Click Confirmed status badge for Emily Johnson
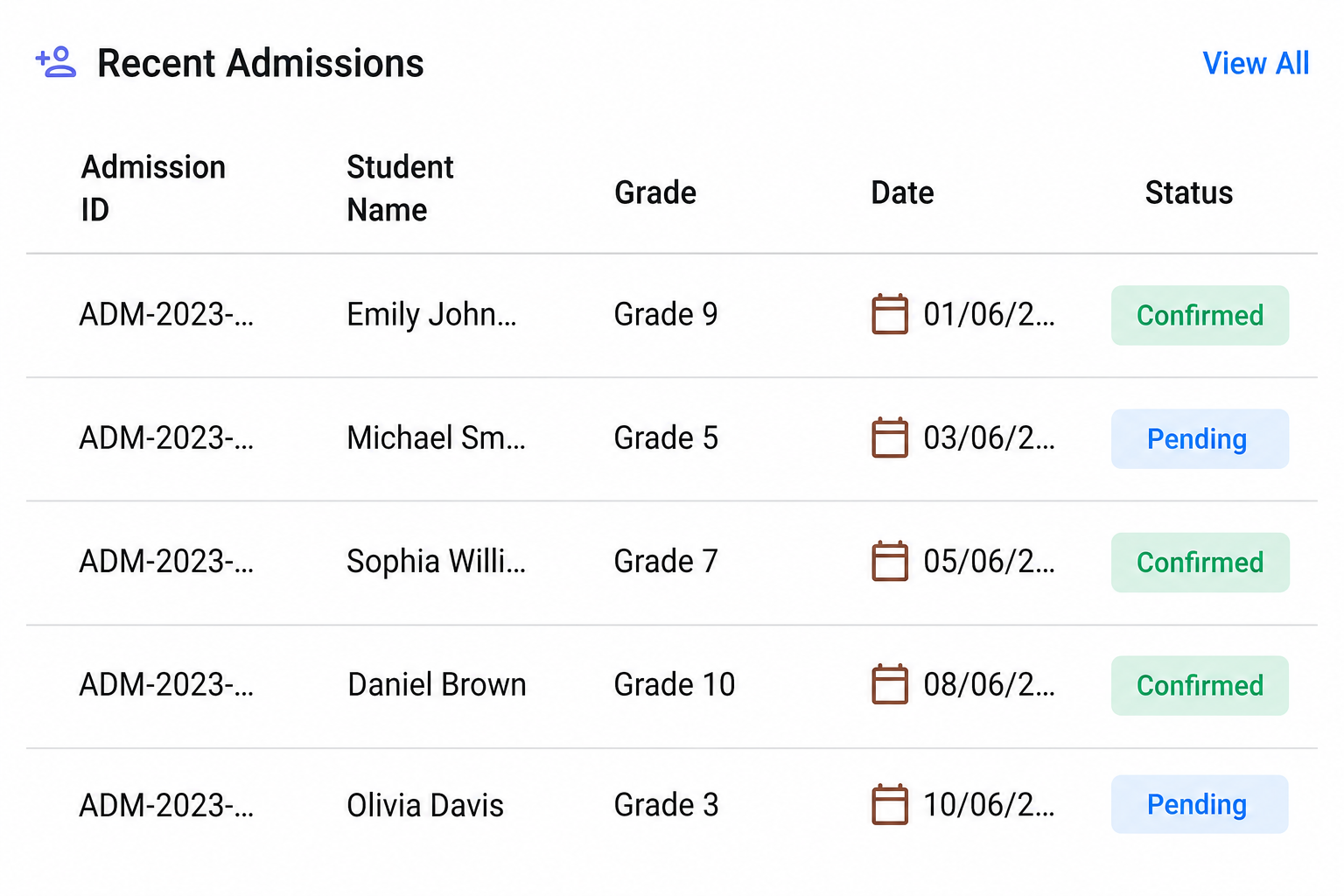The height and width of the screenshot is (896, 1344). coord(1200,315)
